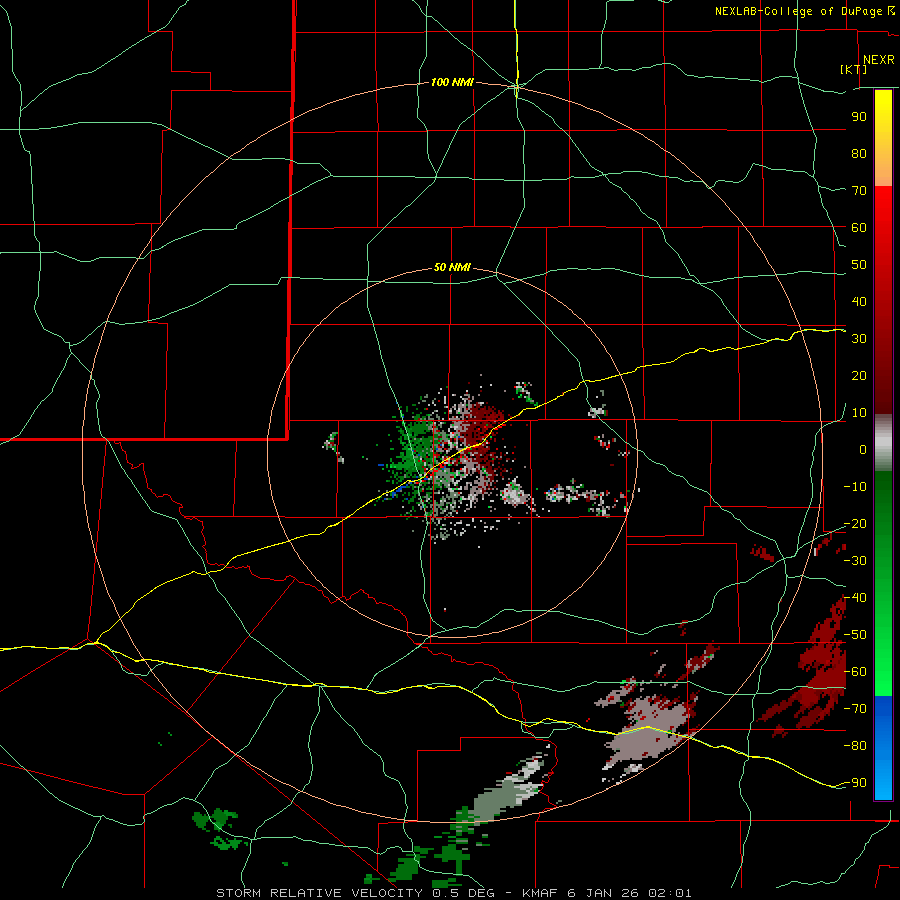The width and height of the screenshot is (900, 900).
Task: Click the [KT] units label
Action: click(854, 69)
